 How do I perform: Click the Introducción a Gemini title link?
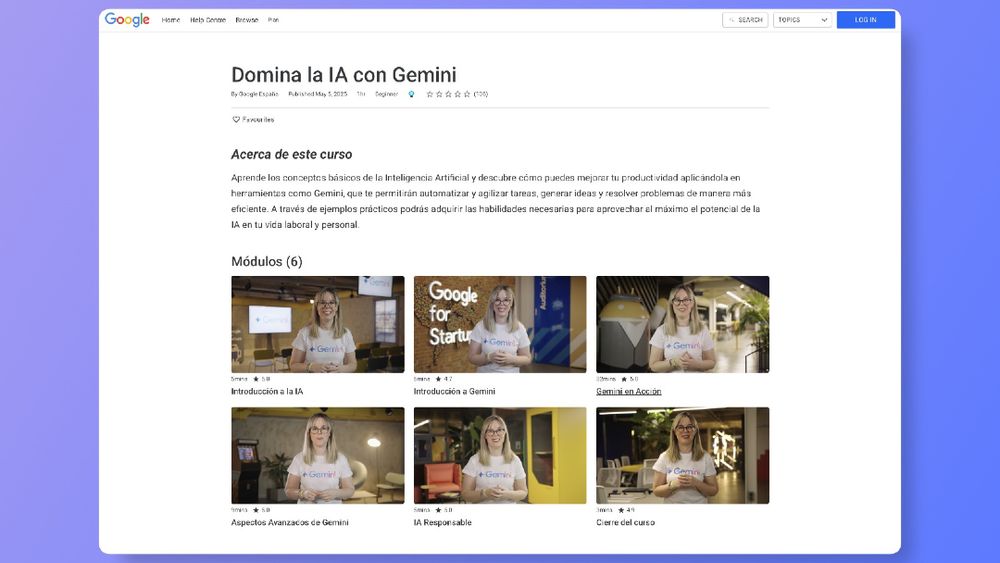point(454,391)
